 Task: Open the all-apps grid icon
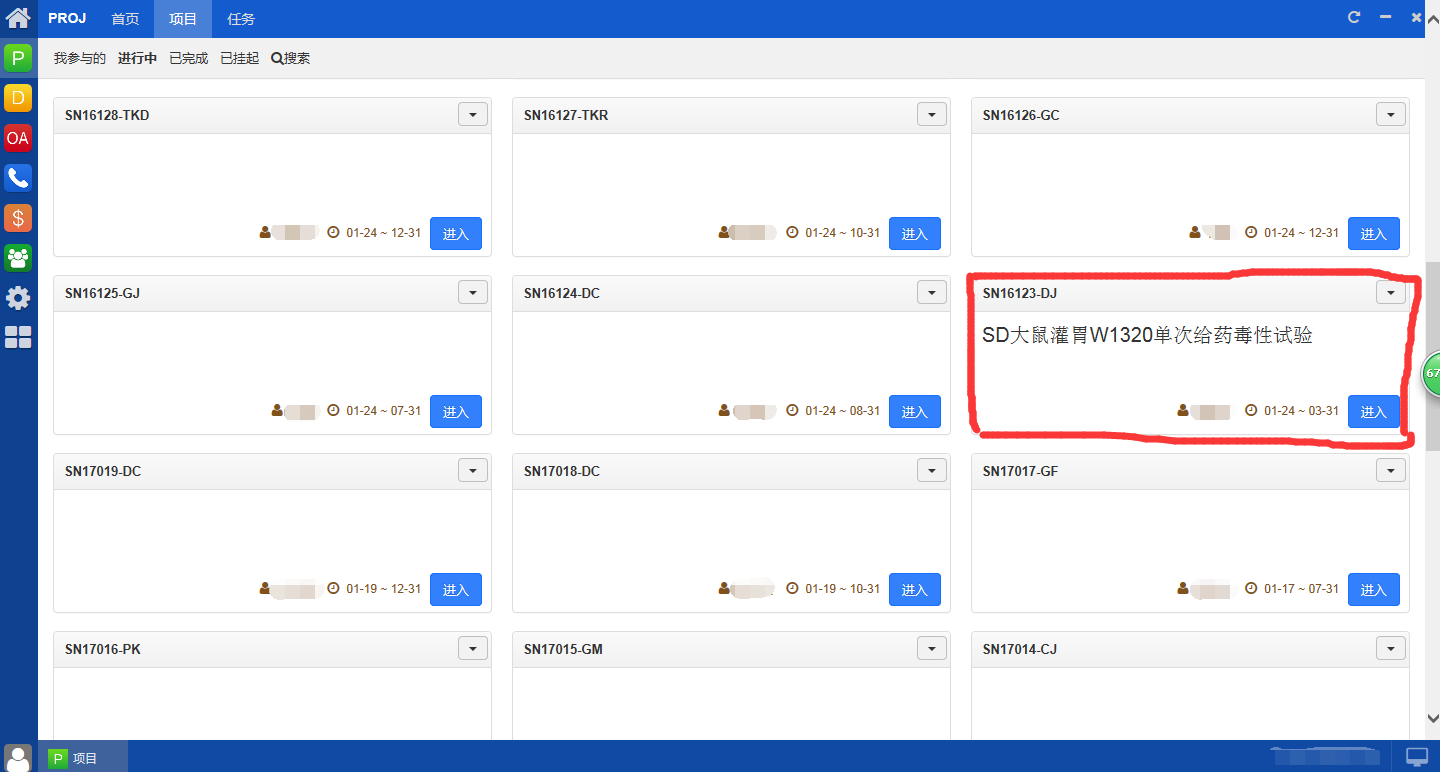[x=18, y=338]
